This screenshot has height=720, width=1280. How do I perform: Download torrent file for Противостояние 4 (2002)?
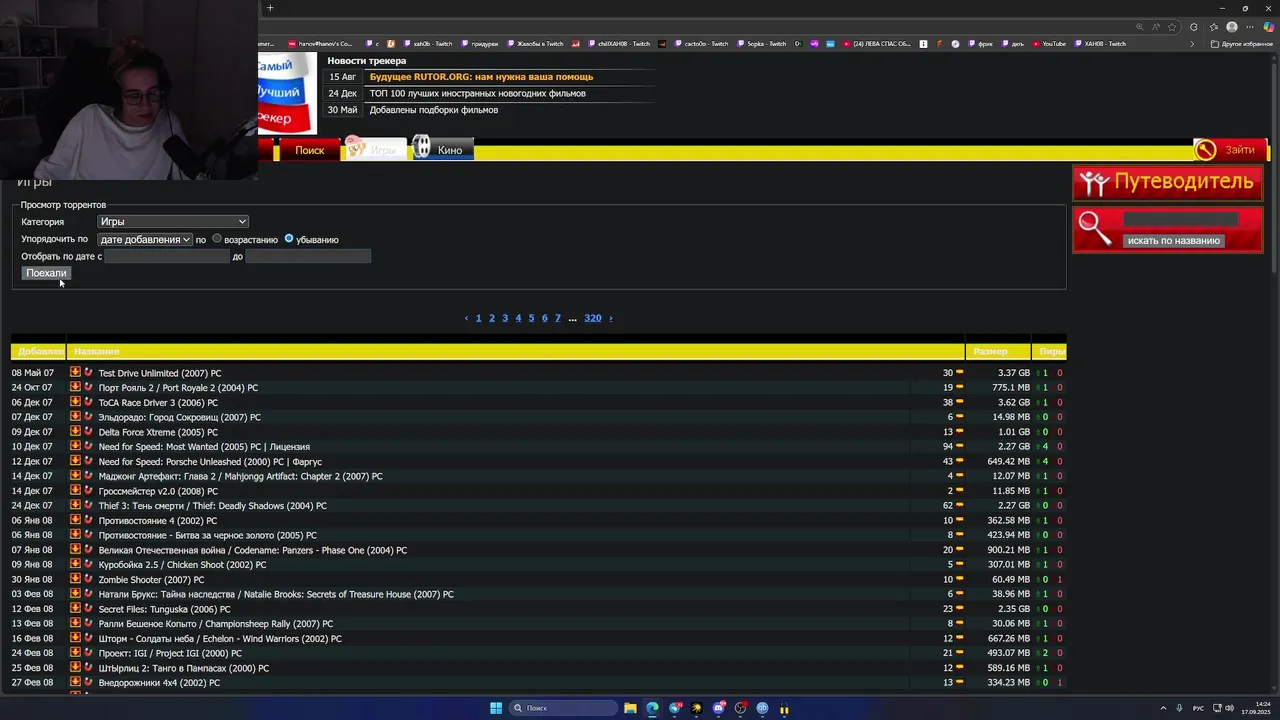75,520
